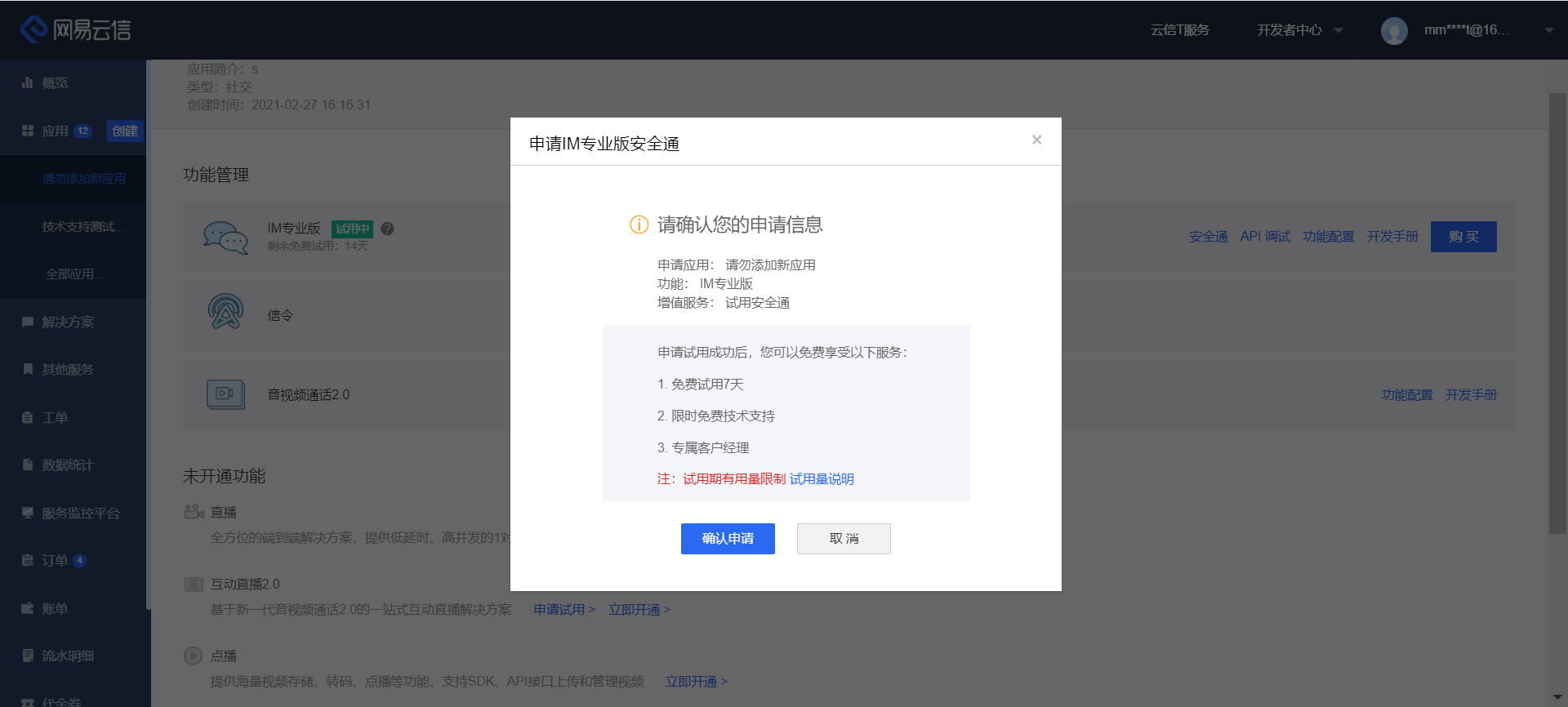
Task: Click the 创建 button in sidebar
Action: coord(125,131)
